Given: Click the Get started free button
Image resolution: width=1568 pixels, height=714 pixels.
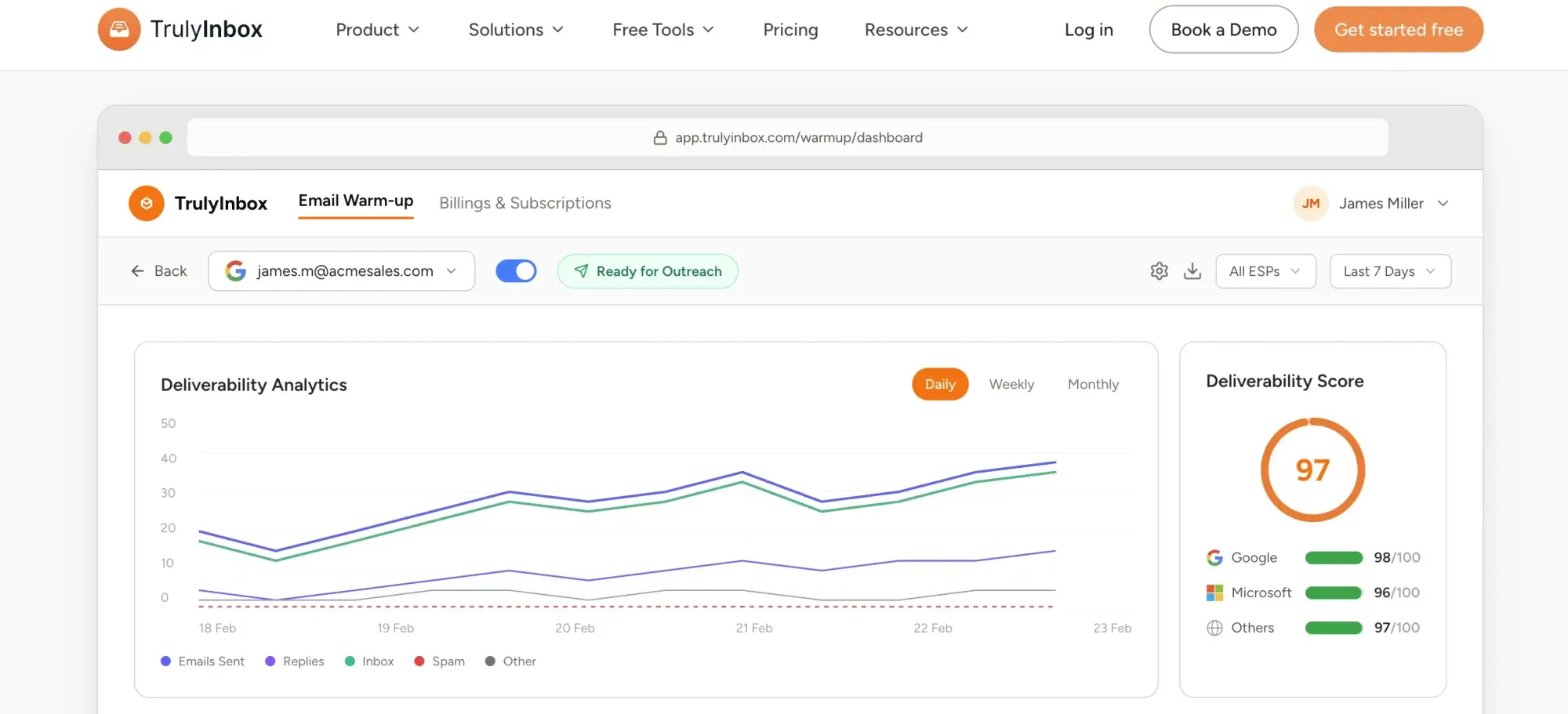Looking at the screenshot, I should [1399, 29].
